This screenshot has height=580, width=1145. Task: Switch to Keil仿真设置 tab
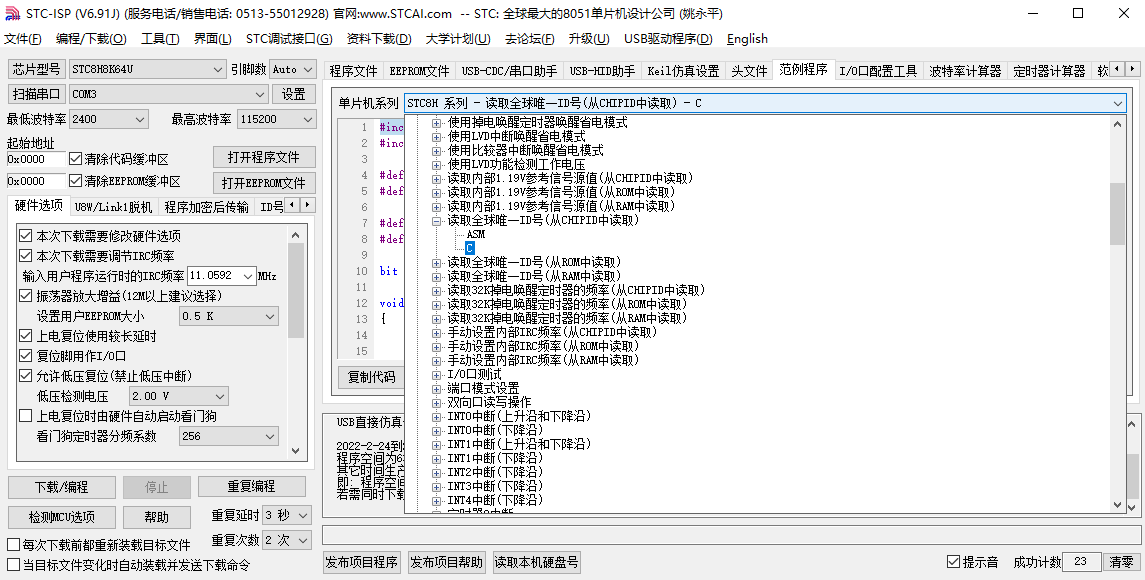pos(683,71)
